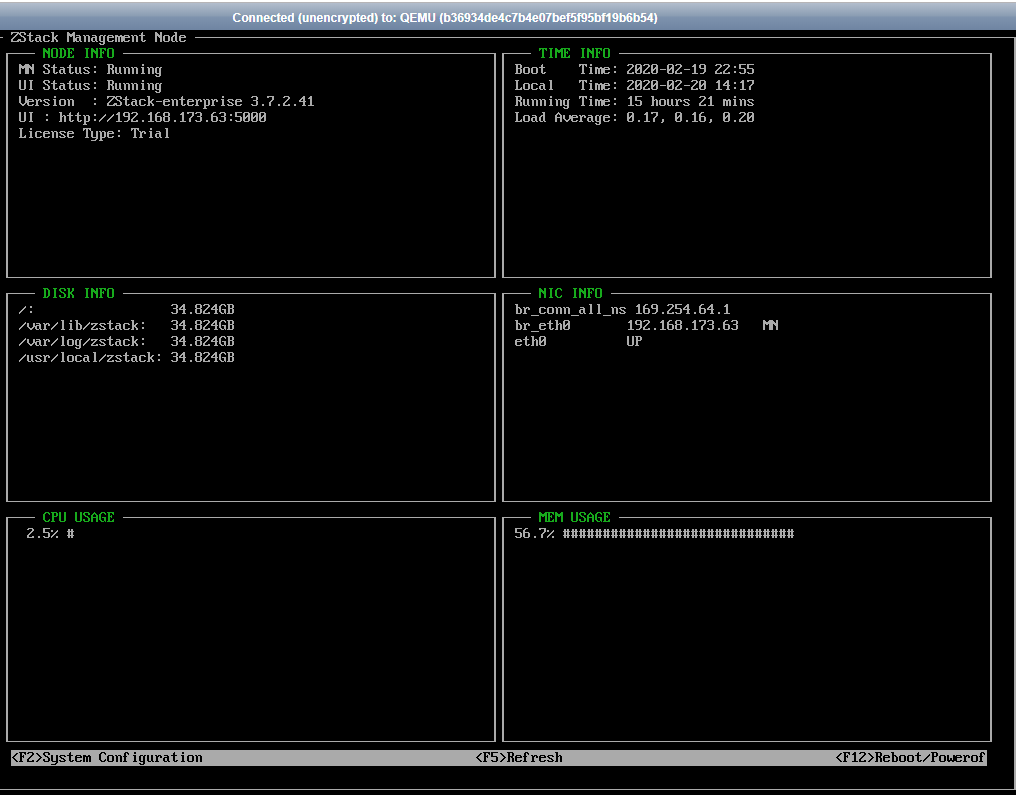Click the MEM USAGE panel heading
Viewport: 1016px width, 795px height.
[x=574, y=517]
